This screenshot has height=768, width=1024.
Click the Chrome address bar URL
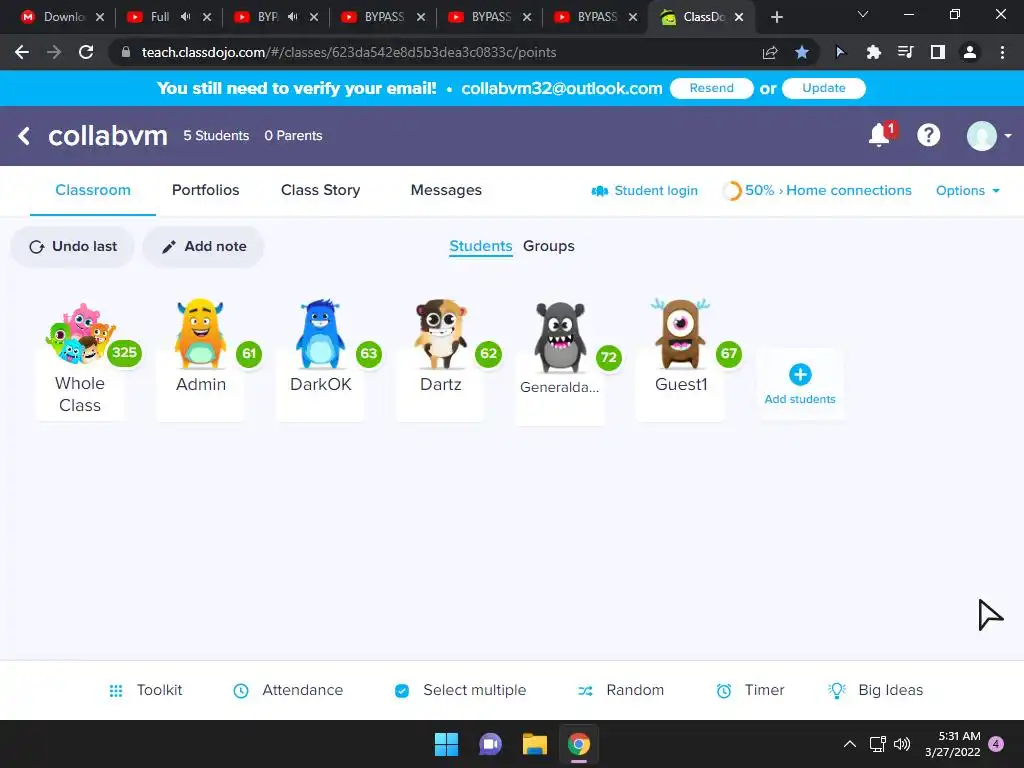point(349,52)
